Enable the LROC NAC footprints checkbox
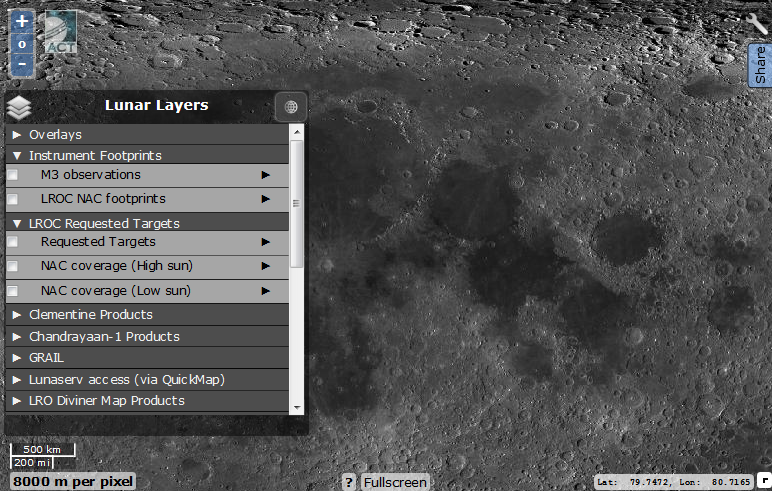This screenshot has height=491, width=772. click(x=13, y=199)
